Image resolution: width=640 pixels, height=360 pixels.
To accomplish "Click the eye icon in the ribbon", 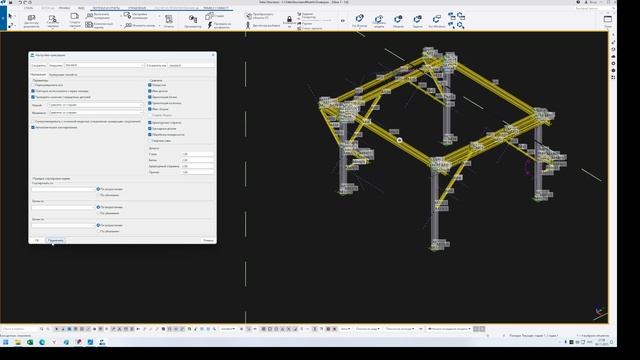I will [343, 21].
